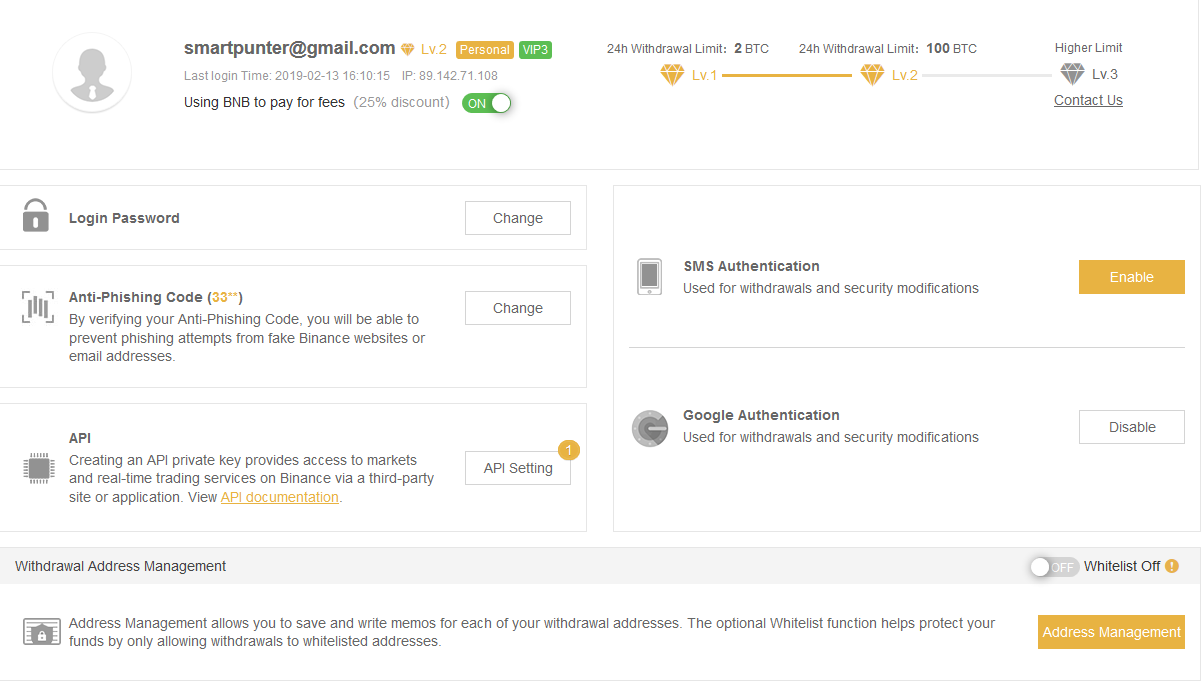Click the Anti-Phishing Code (33**) heading
The height and width of the screenshot is (686, 1202).
(x=156, y=297)
